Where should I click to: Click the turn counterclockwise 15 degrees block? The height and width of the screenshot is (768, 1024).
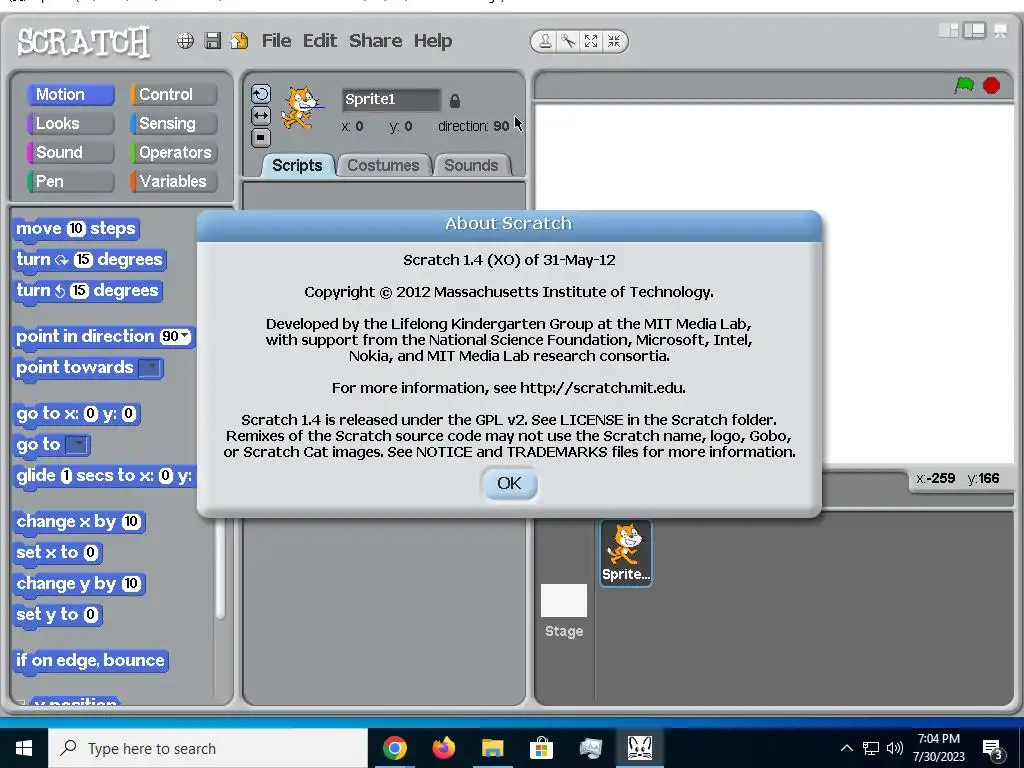click(88, 291)
